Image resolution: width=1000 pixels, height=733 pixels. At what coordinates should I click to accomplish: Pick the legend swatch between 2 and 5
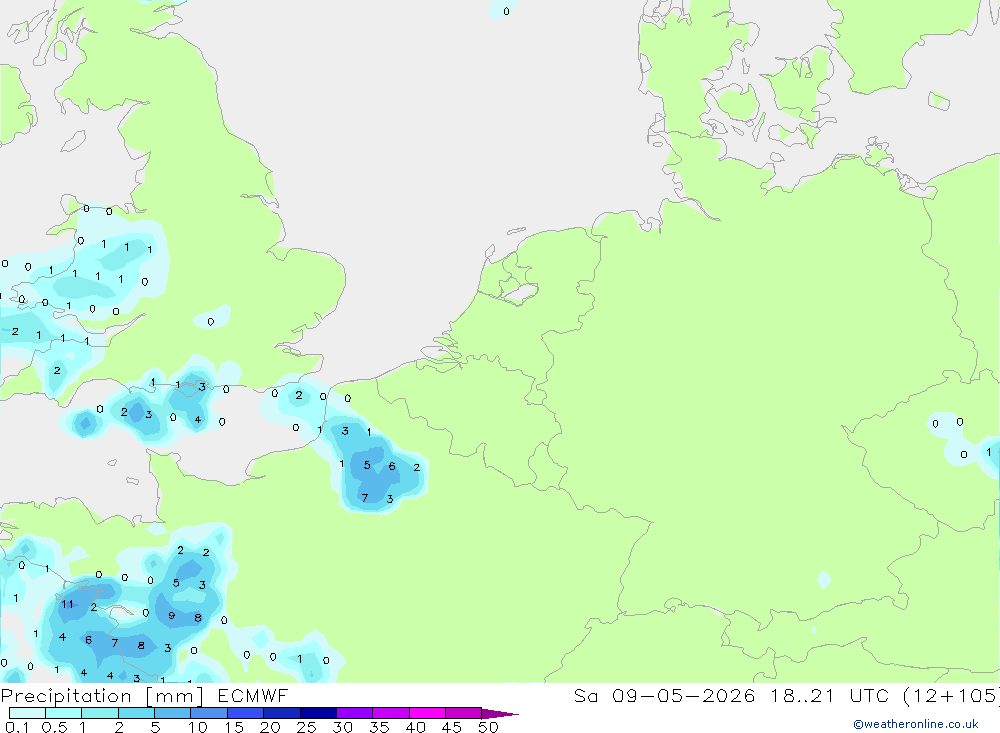(x=136, y=713)
